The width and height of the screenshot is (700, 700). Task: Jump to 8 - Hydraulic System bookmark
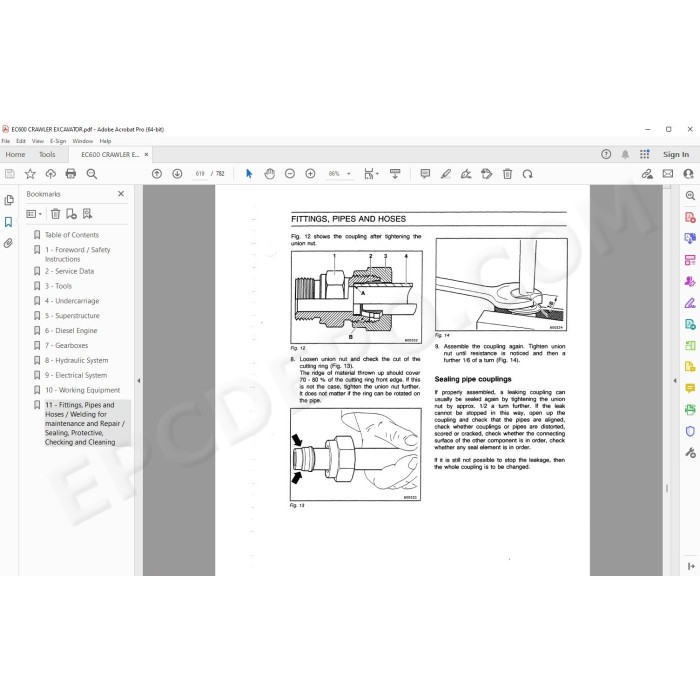pos(76,360)
